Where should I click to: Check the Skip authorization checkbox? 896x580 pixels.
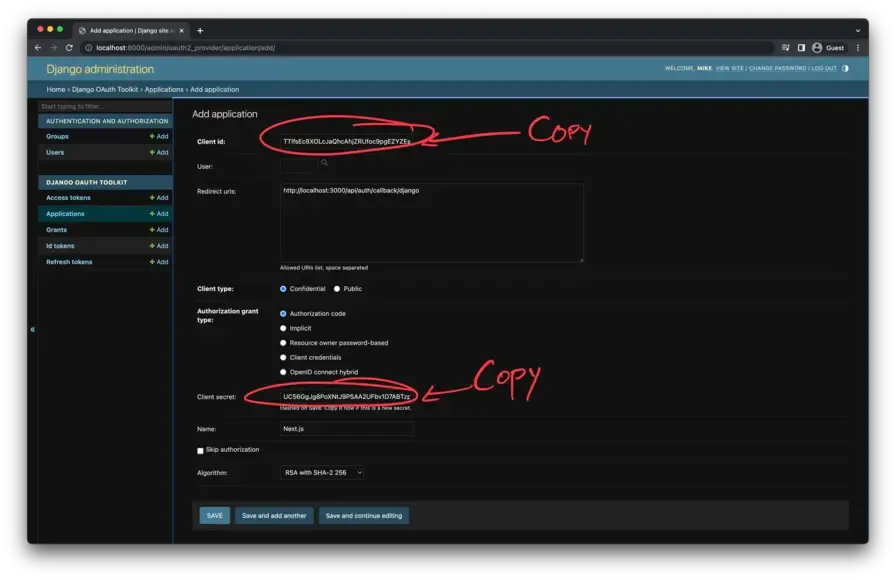[201, 451]
